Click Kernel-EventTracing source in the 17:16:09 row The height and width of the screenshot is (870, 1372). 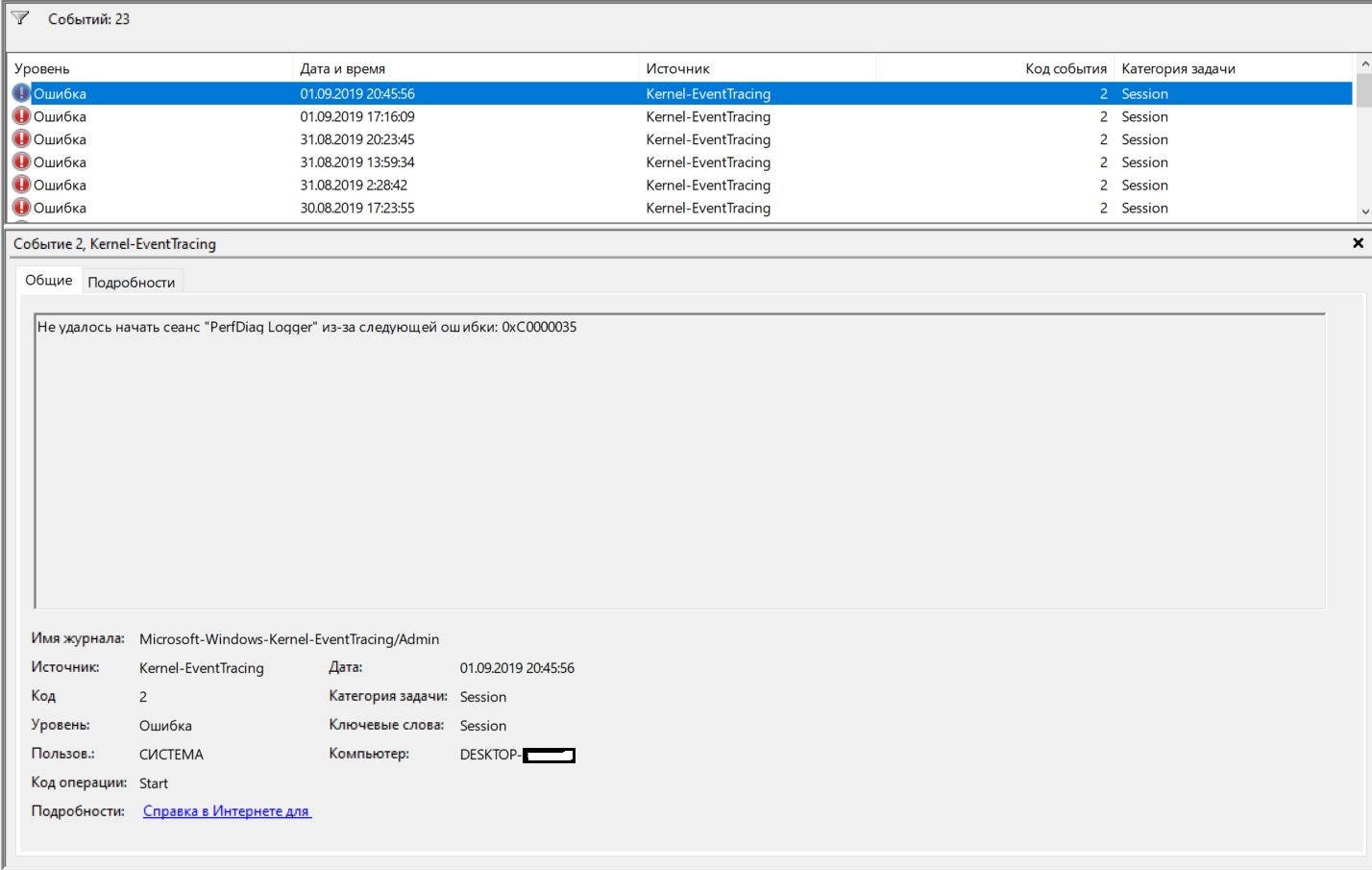pos(708,116)
